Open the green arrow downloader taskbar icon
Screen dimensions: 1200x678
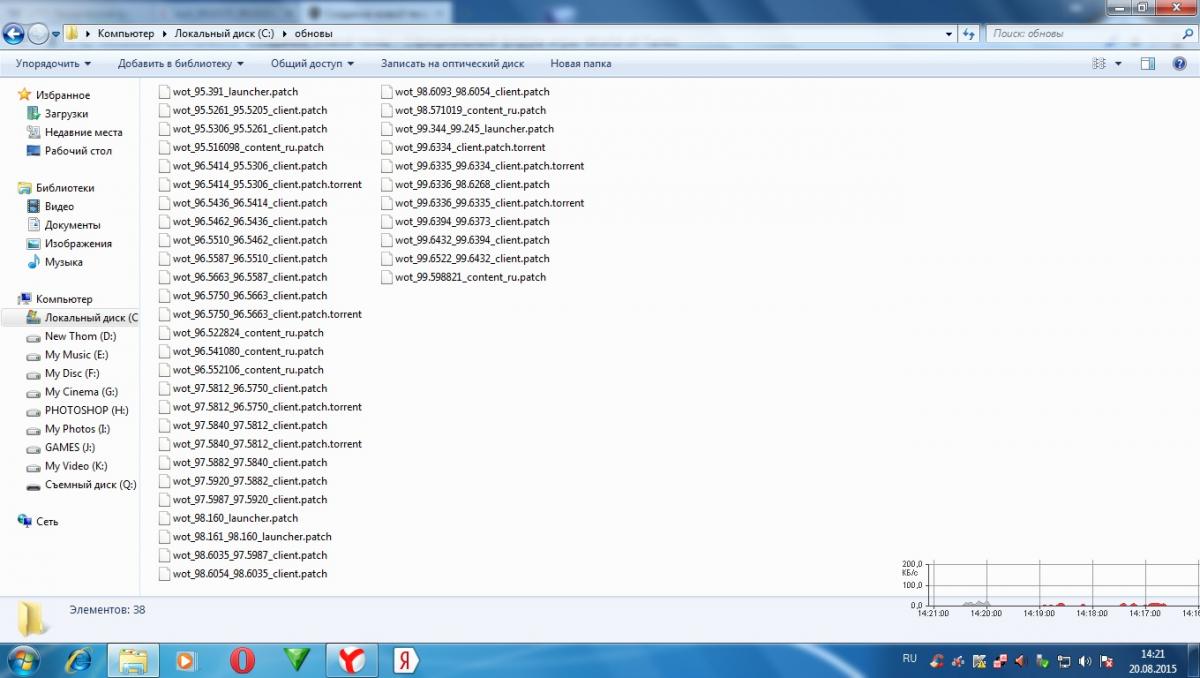tap(297, 660)
